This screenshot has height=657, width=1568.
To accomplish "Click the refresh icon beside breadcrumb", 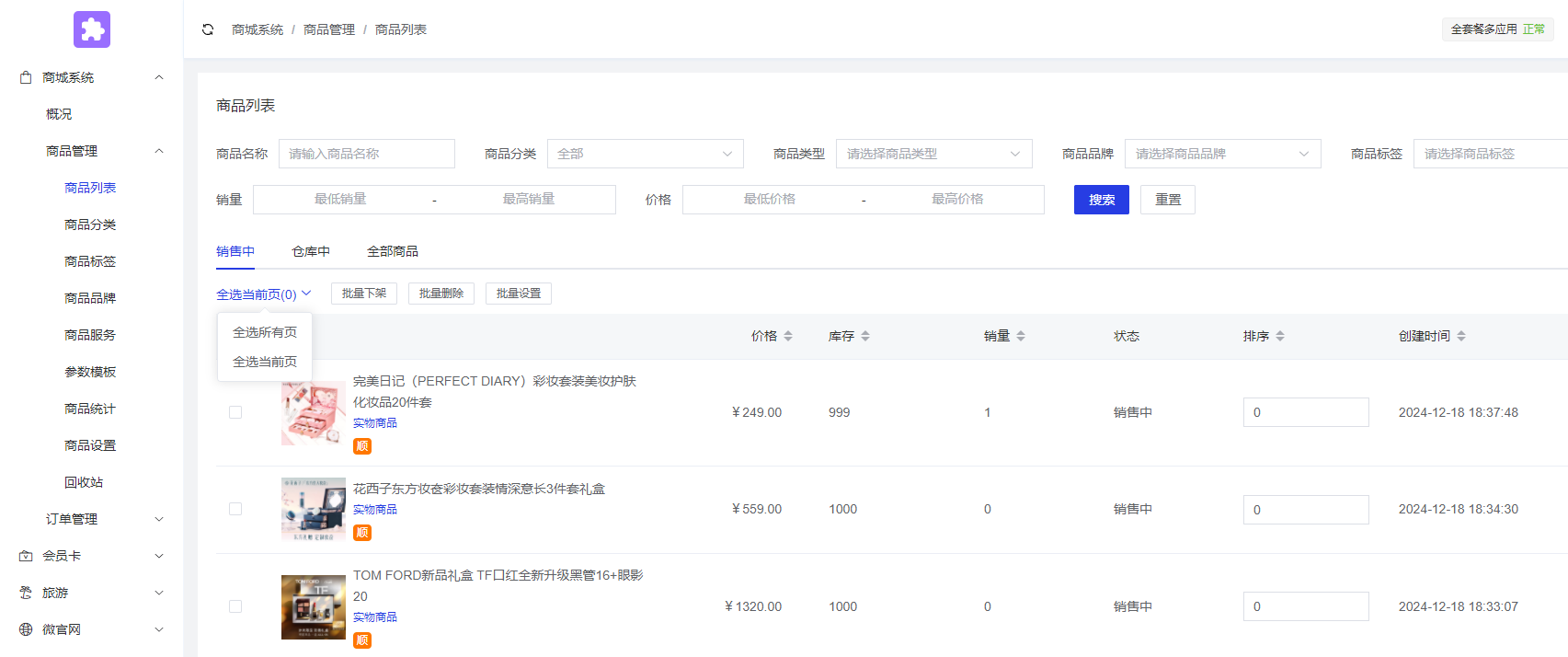I will (208, 29).
